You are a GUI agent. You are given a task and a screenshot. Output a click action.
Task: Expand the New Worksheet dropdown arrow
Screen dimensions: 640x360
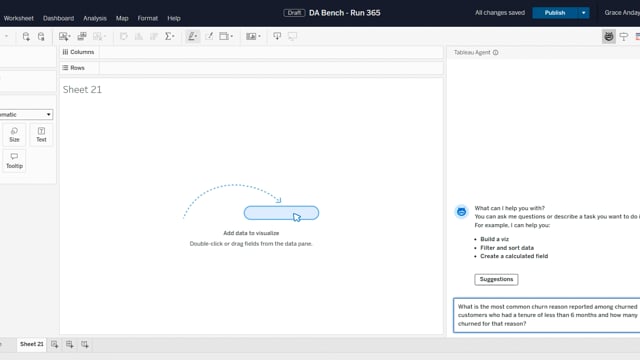click(x=70, y=36)
